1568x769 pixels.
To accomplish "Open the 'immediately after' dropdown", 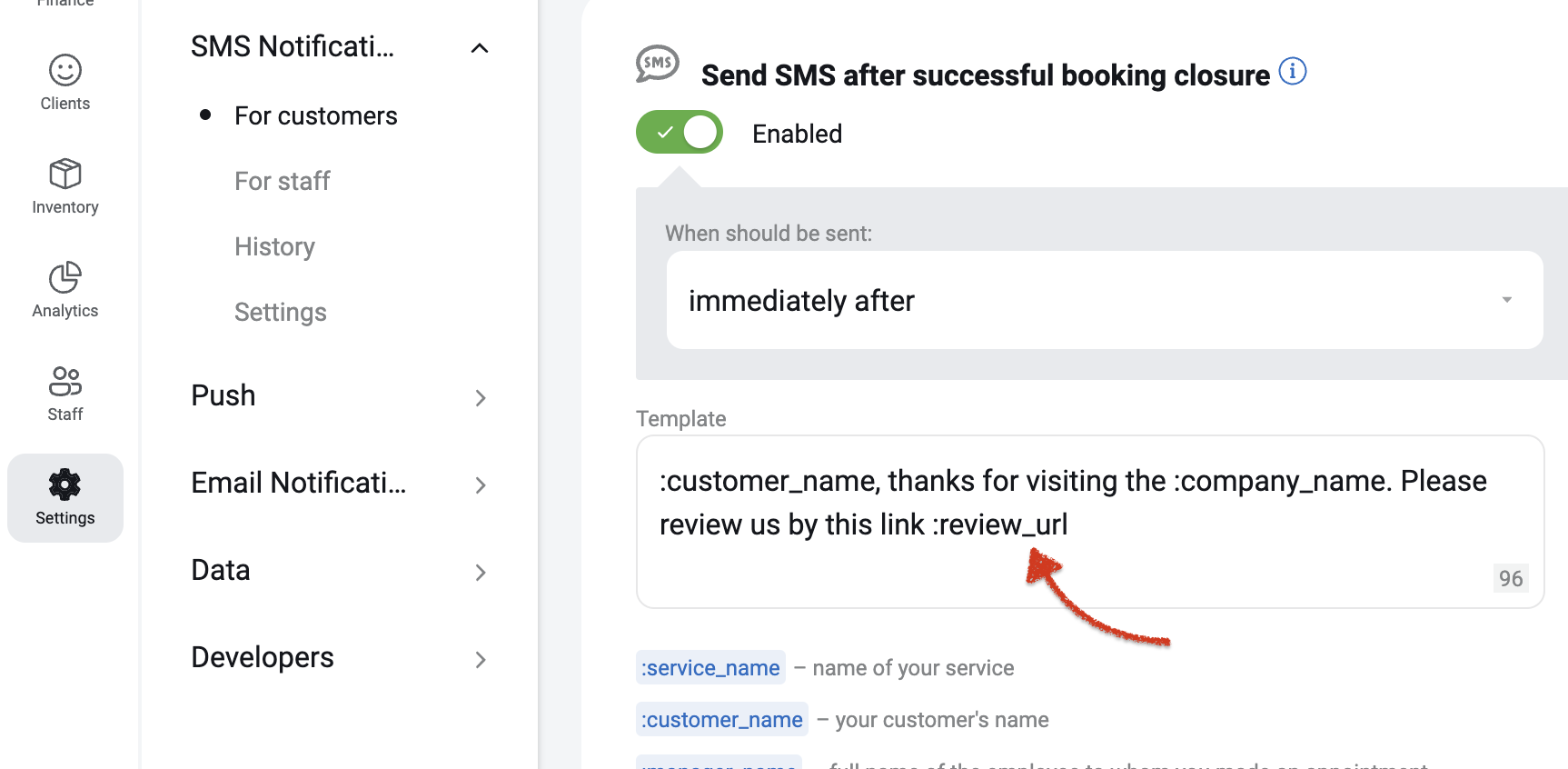I will pyautogui.click(x=1105, y=300).
